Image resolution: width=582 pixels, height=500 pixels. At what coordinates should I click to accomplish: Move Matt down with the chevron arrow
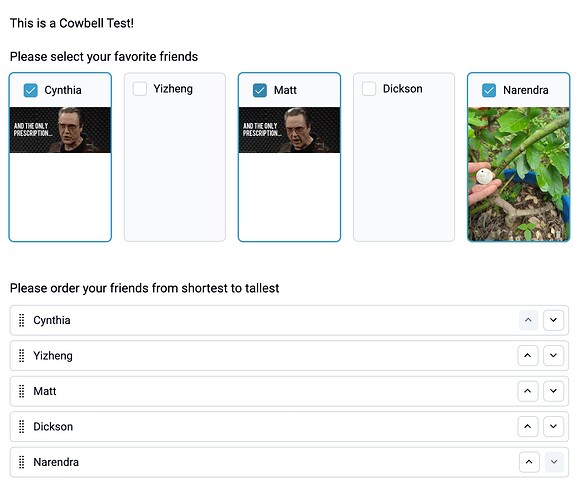pyautogui.click(x=553, y=391)
